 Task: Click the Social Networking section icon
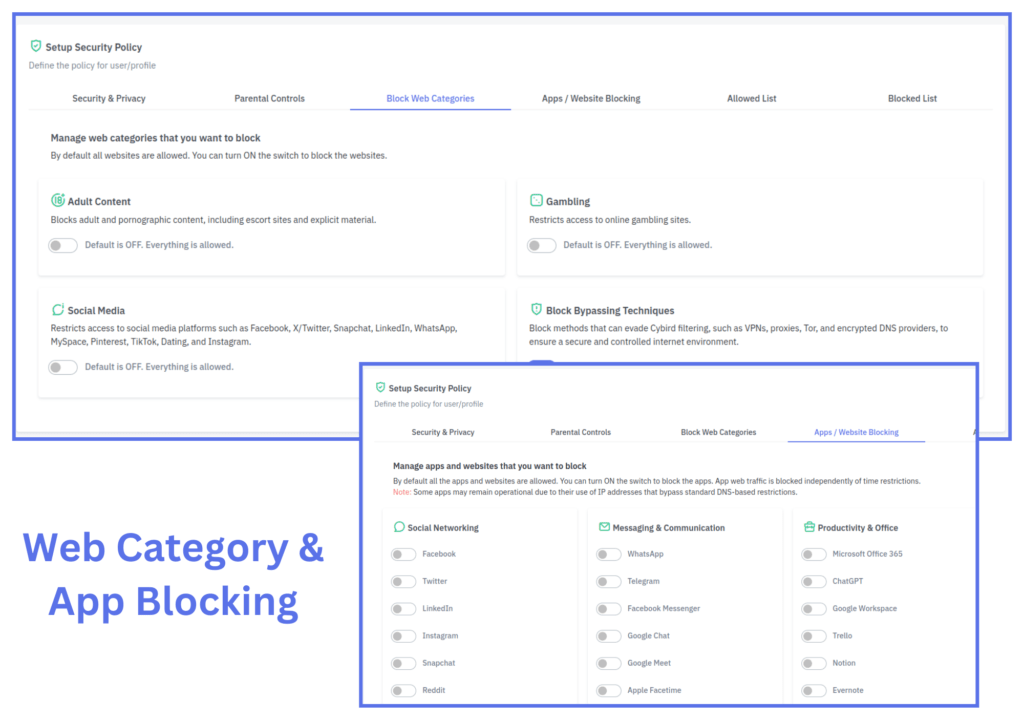click(399, 527)
